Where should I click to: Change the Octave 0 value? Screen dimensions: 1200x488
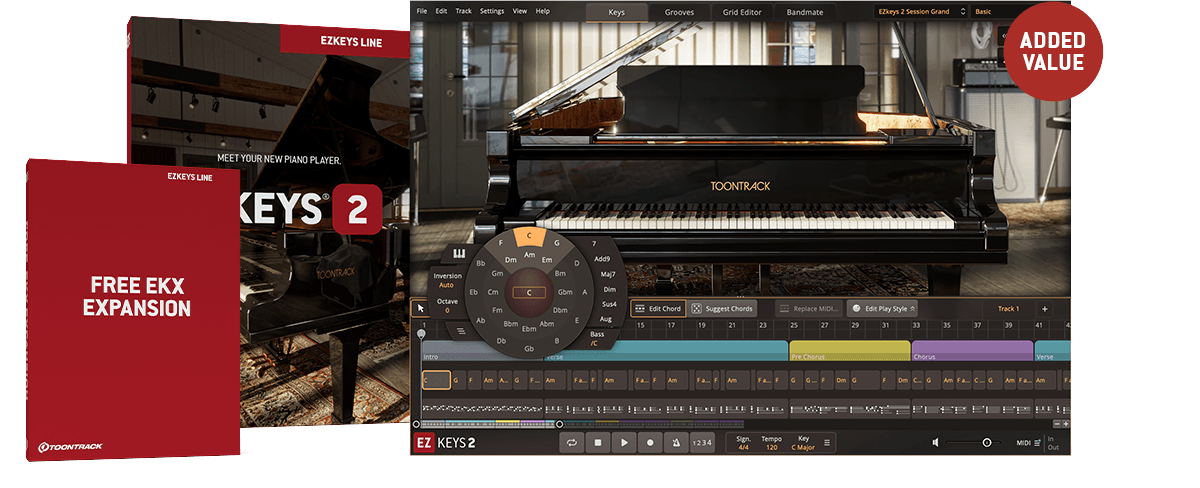tap(447, 305)
